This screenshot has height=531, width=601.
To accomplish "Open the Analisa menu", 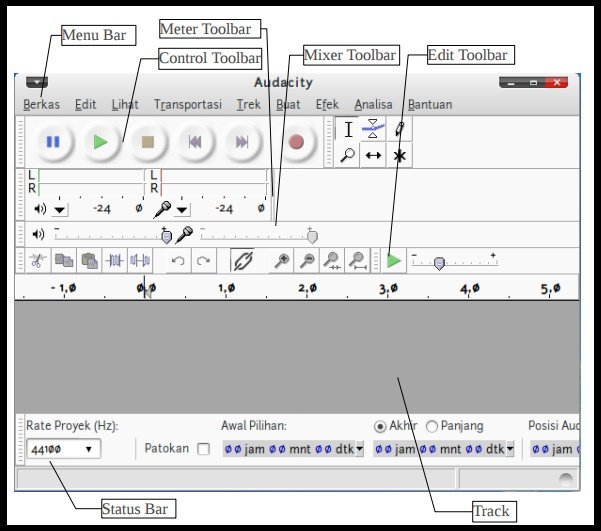I will tap(373, 104).
